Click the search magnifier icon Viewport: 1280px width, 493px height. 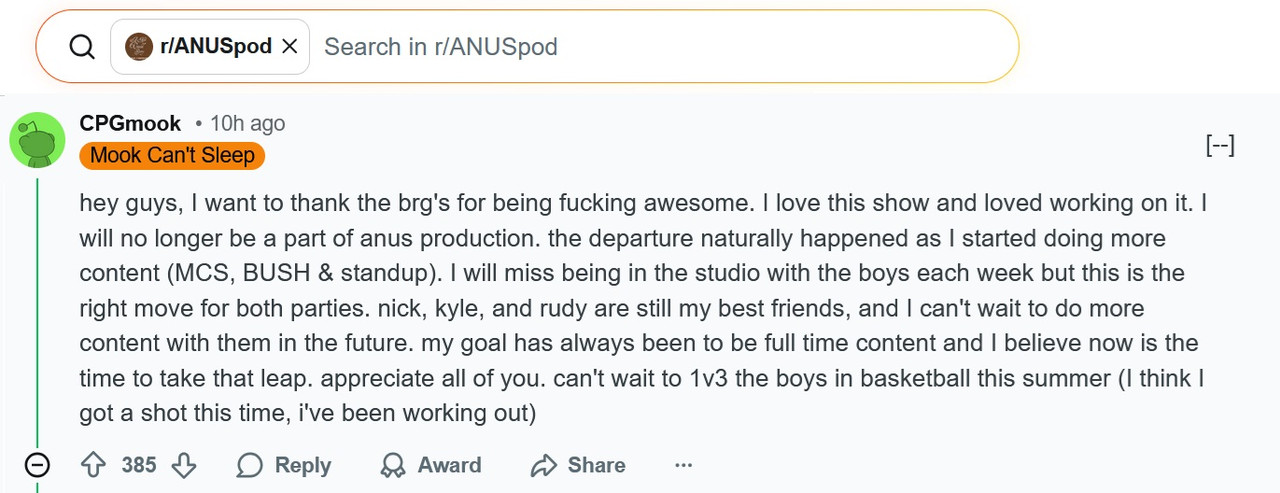click(82, 47)
